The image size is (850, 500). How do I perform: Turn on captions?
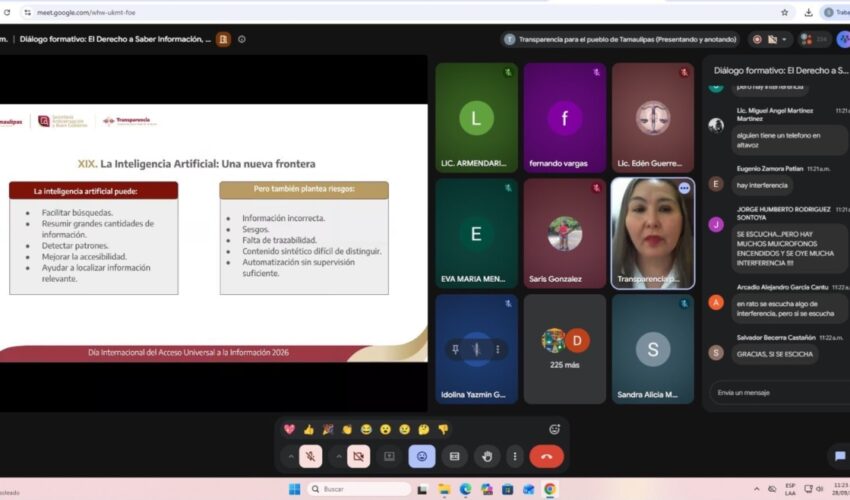[454, 457]
